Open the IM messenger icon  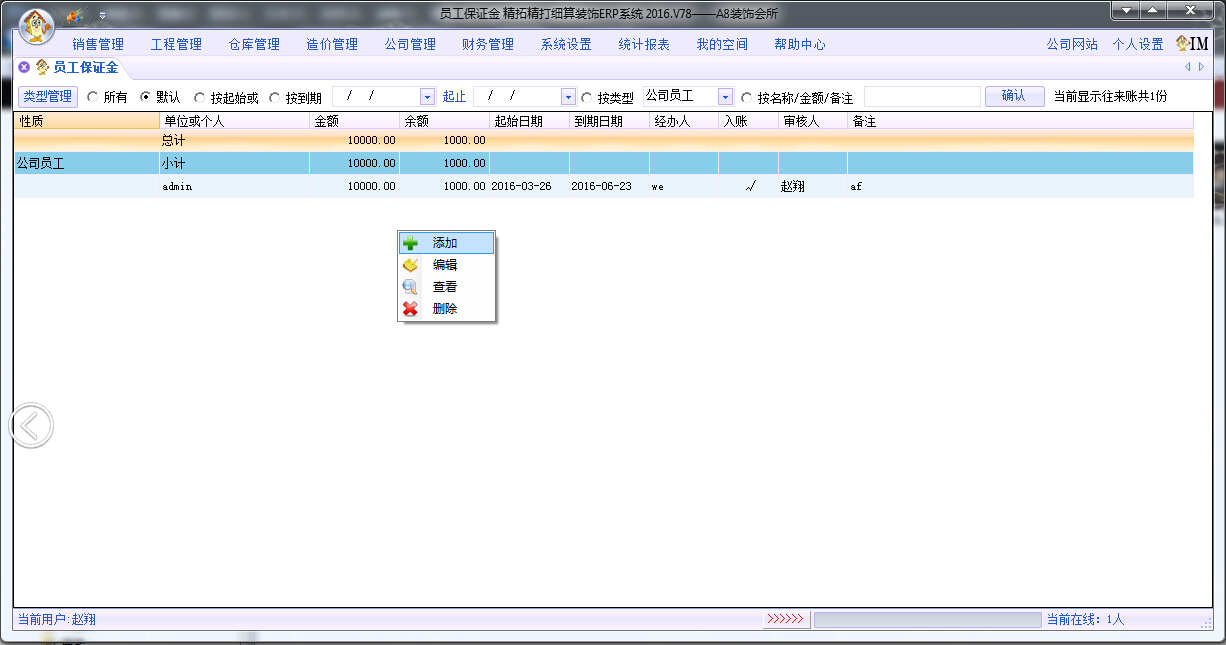1191,44
